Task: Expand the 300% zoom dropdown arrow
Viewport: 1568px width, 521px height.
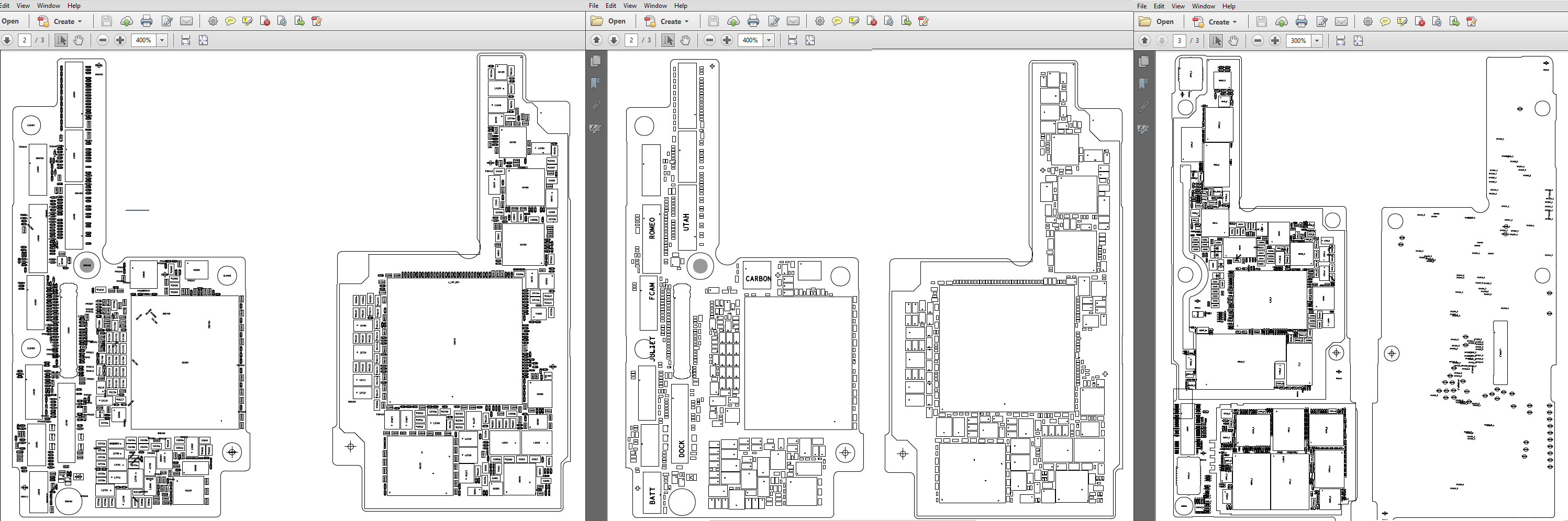Action: (x=1317, y=41)
